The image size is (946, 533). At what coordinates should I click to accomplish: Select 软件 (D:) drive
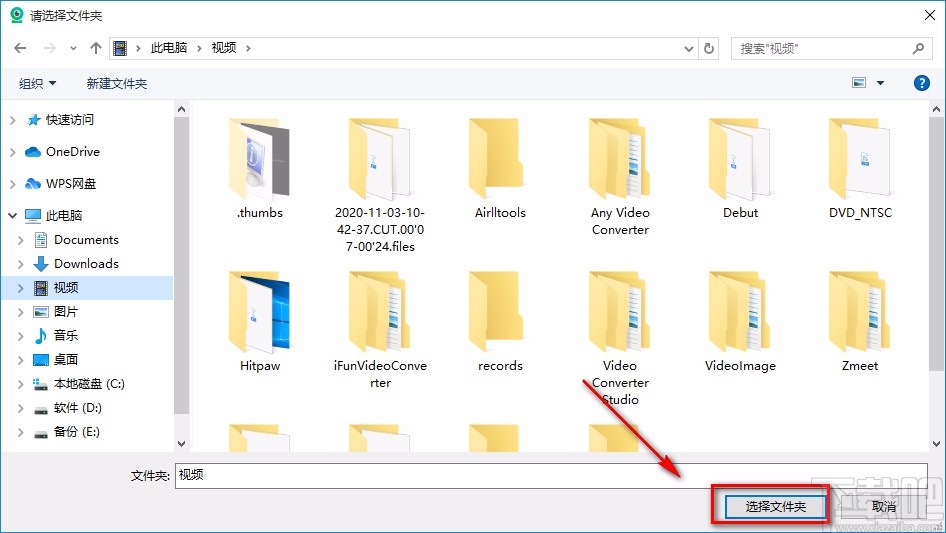(77, 408)
